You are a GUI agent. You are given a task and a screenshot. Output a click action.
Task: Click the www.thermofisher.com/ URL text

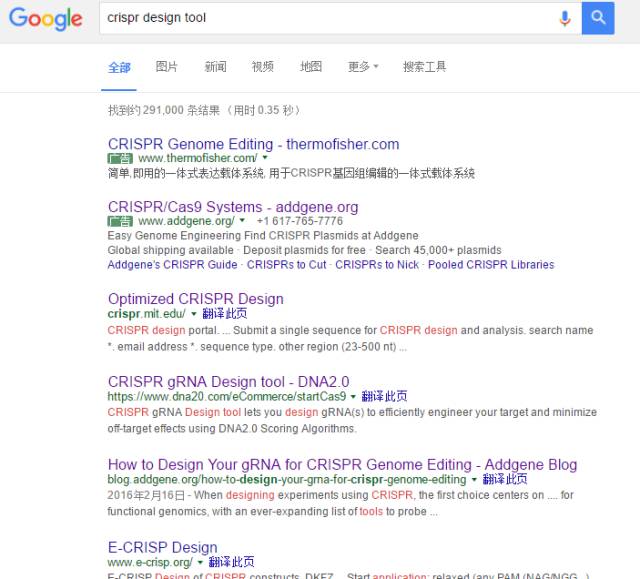coord(198,158)
